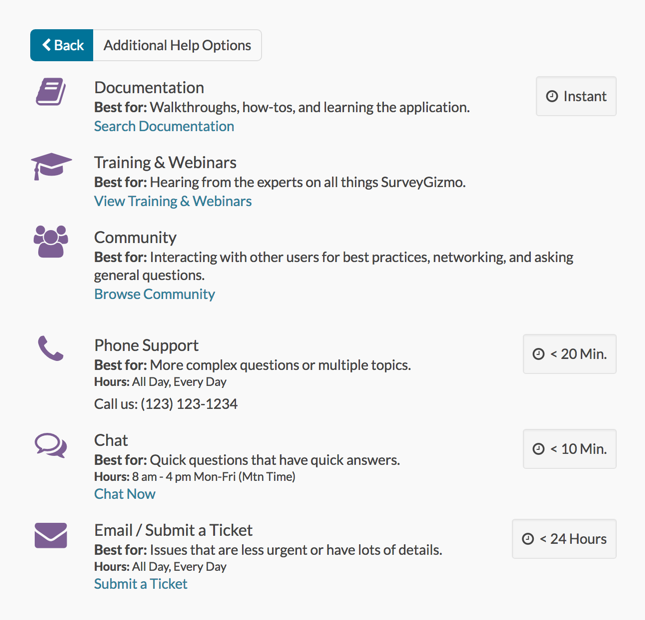
Task: Open the Search Documentation link
Action: 164,126
